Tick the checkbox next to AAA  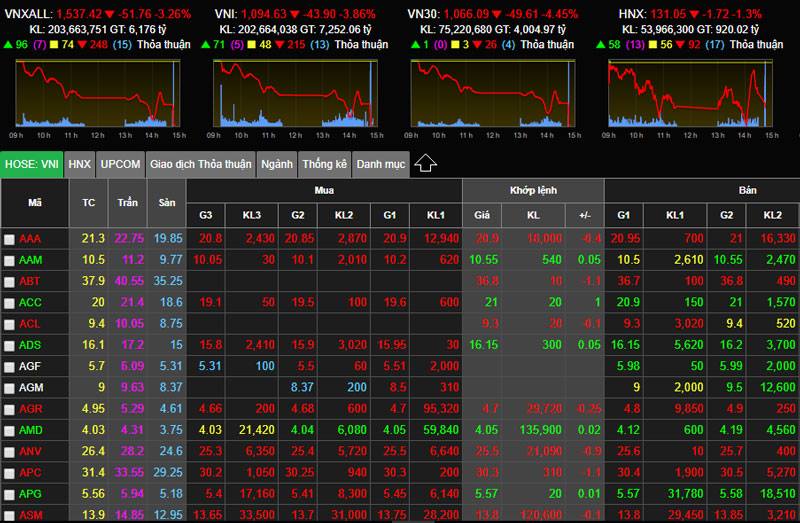(9, 239)
